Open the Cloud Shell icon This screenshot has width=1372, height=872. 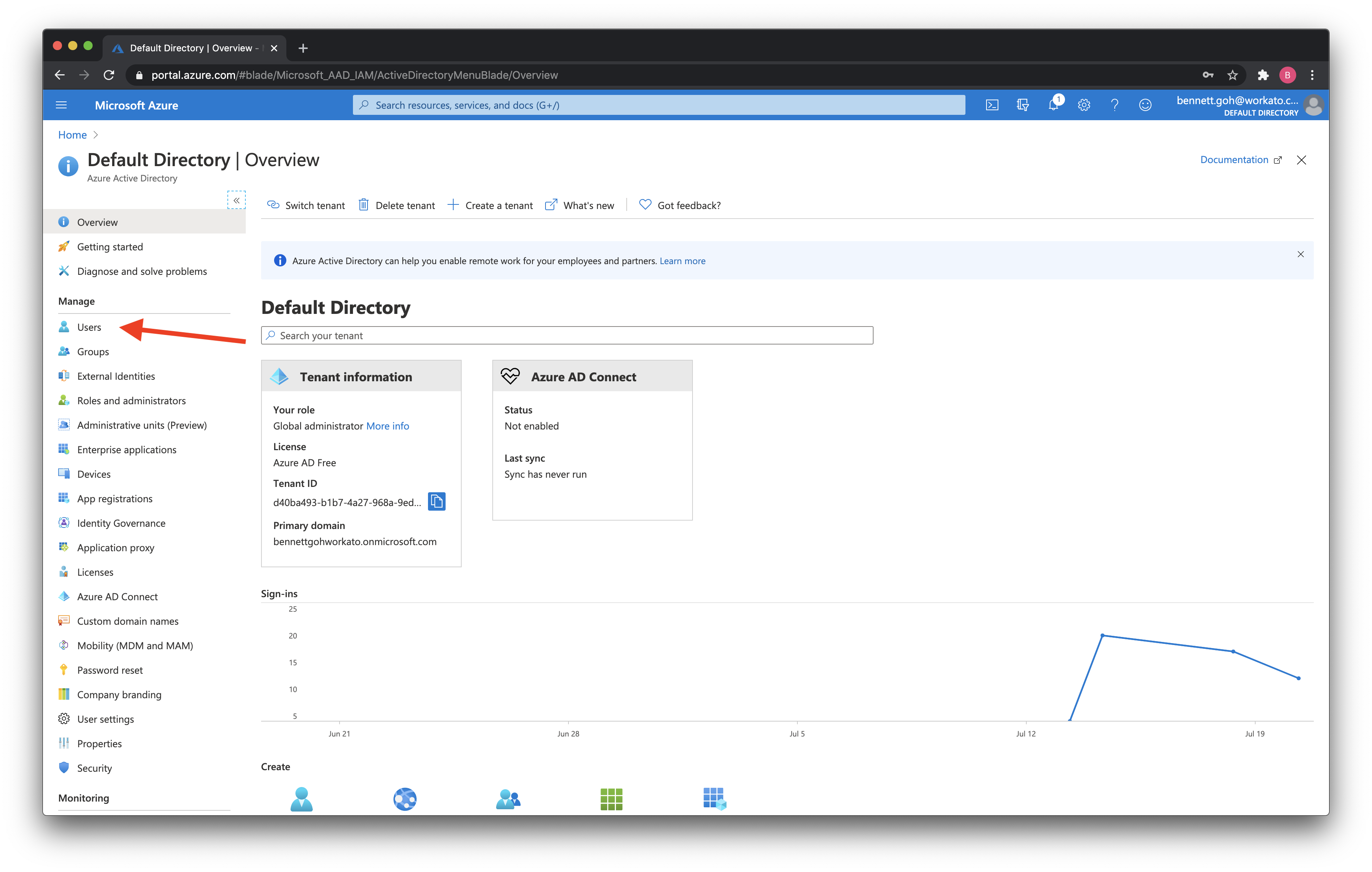(992, 105)
